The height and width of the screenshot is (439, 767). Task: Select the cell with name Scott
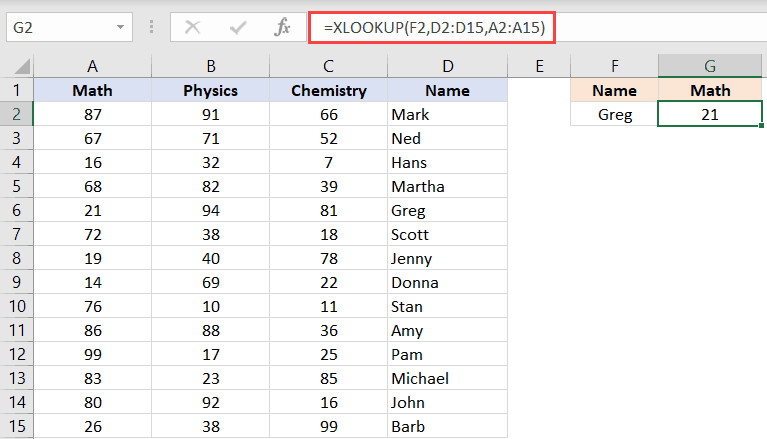pyautogui.click(x=448, y=234)
